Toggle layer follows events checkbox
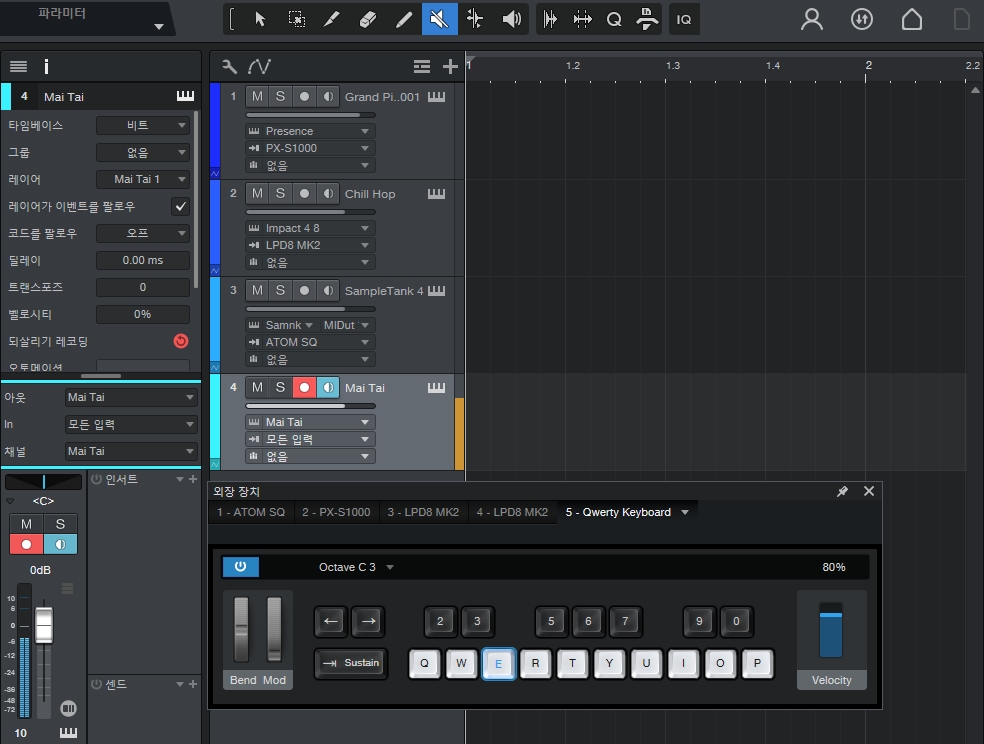 click(181, 206)
